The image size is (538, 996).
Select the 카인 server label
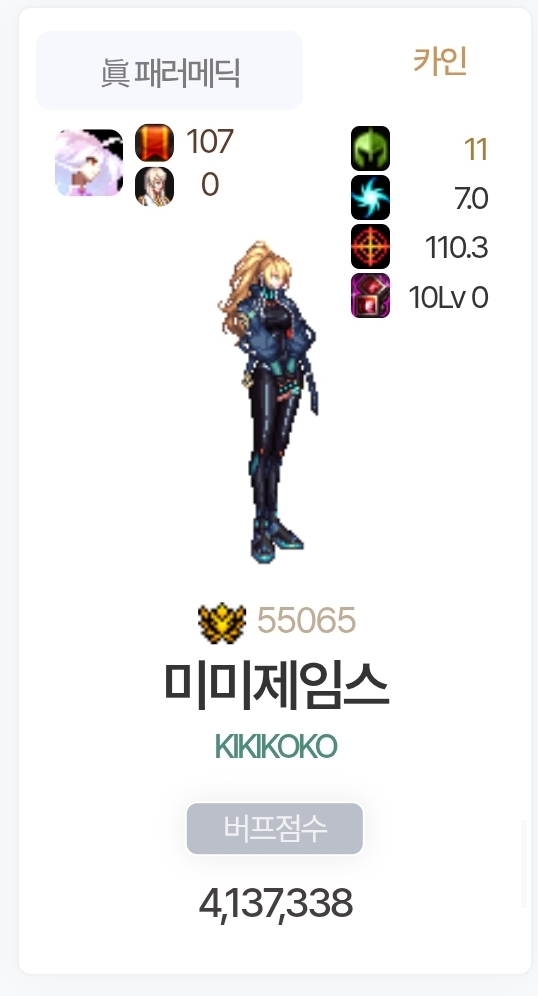[440, 62]
